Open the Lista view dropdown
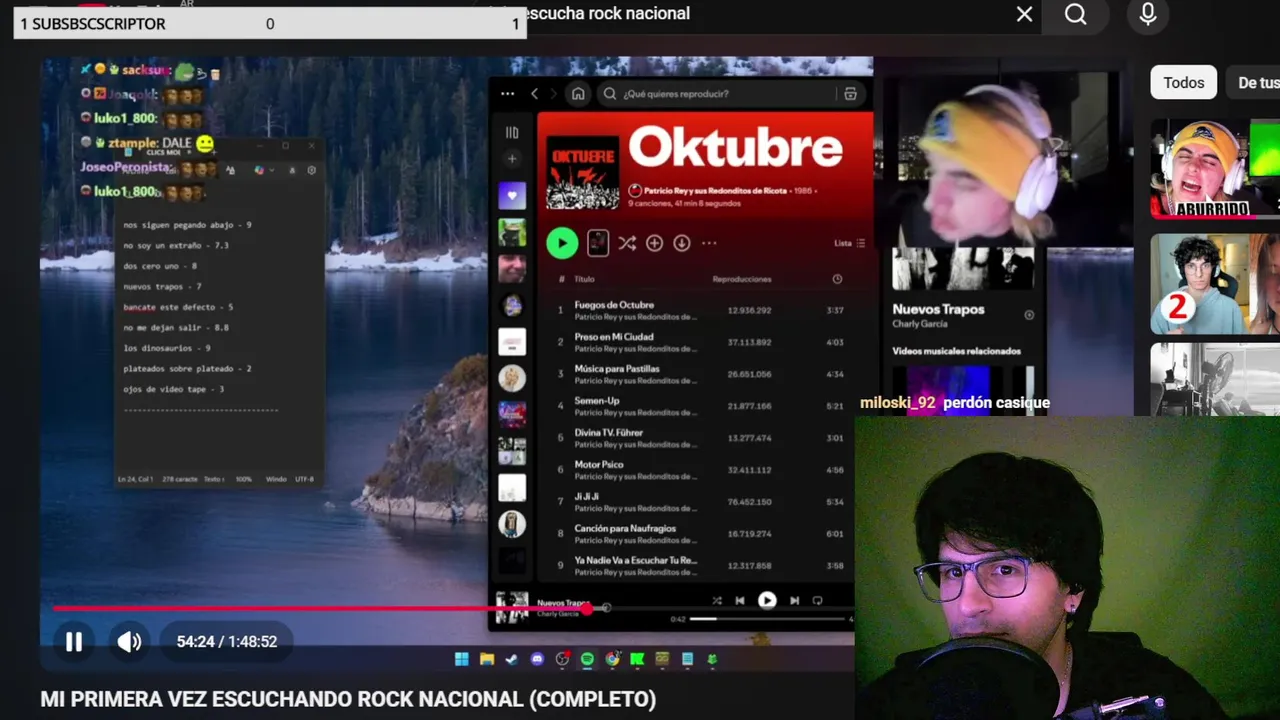 pos(849,243)
